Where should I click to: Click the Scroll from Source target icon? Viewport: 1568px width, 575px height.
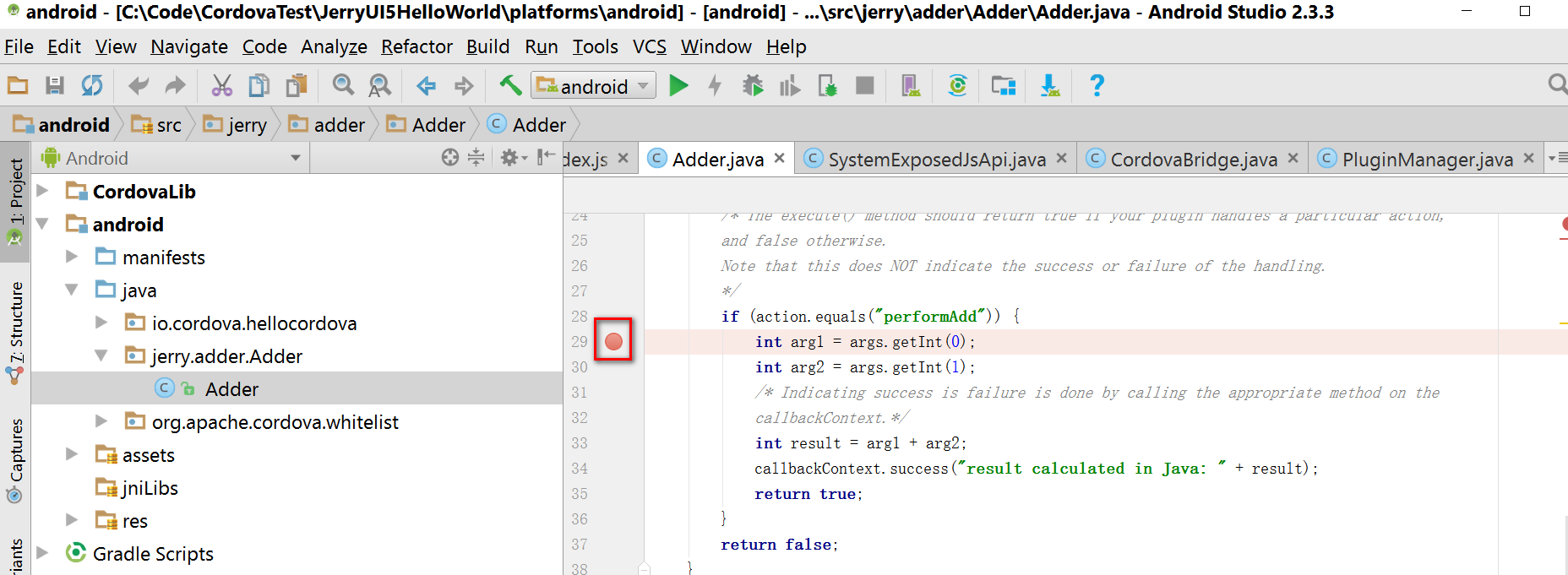point(450,157)
